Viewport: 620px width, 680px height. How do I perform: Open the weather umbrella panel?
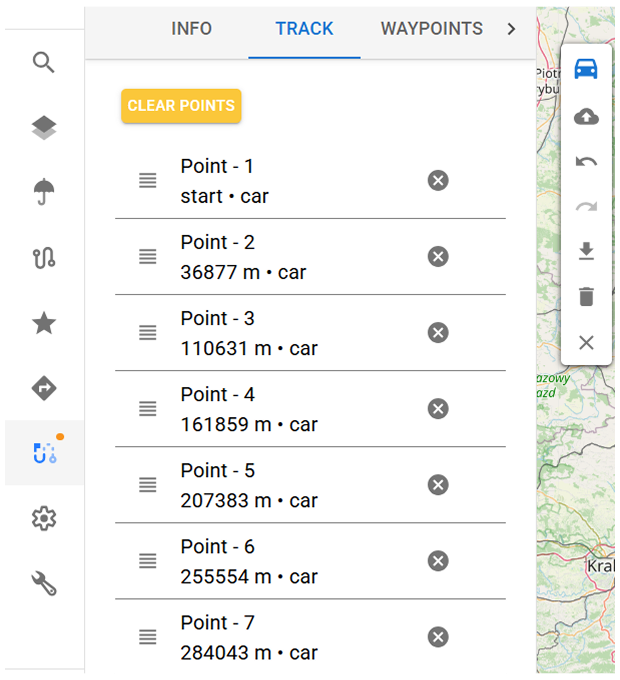coord(43,191)
